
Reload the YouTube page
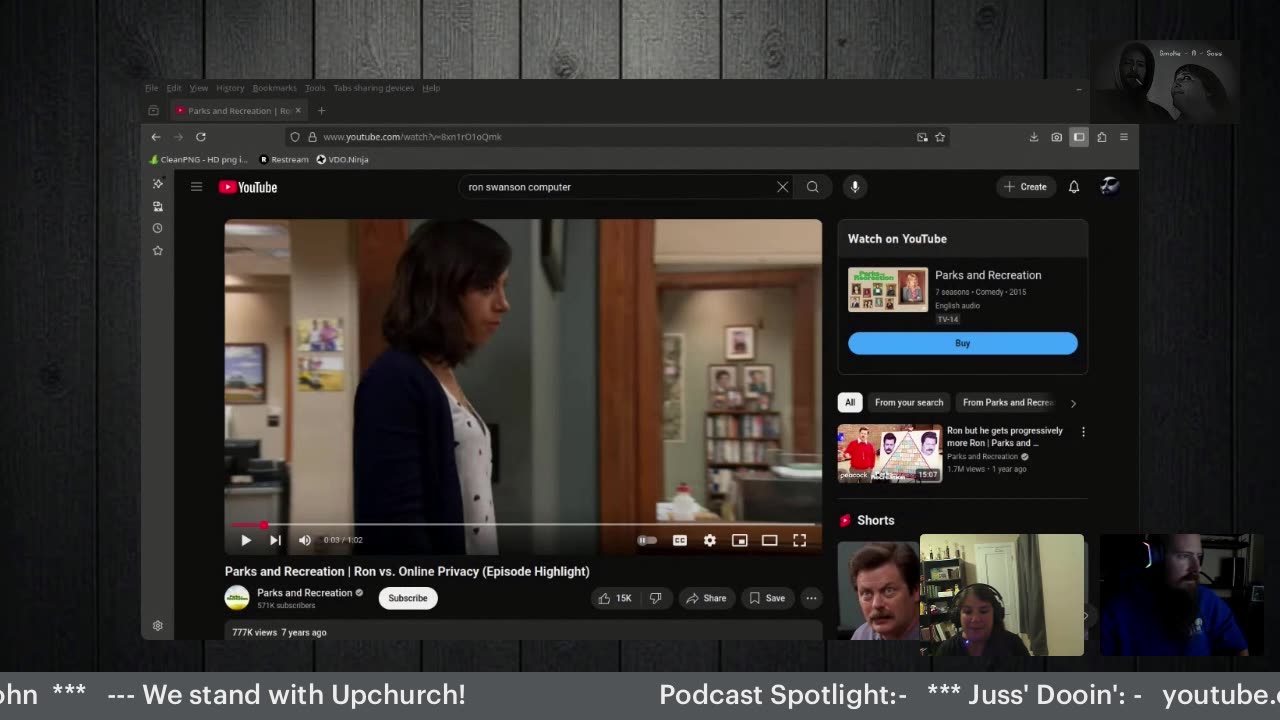tap(201, 137)
